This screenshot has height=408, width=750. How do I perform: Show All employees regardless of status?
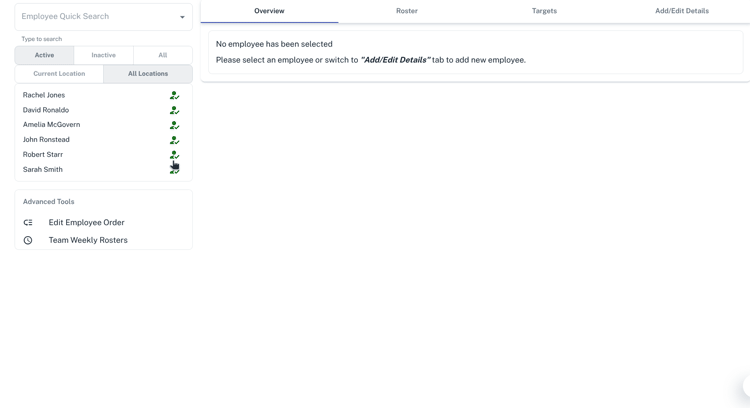click(162, 55)
